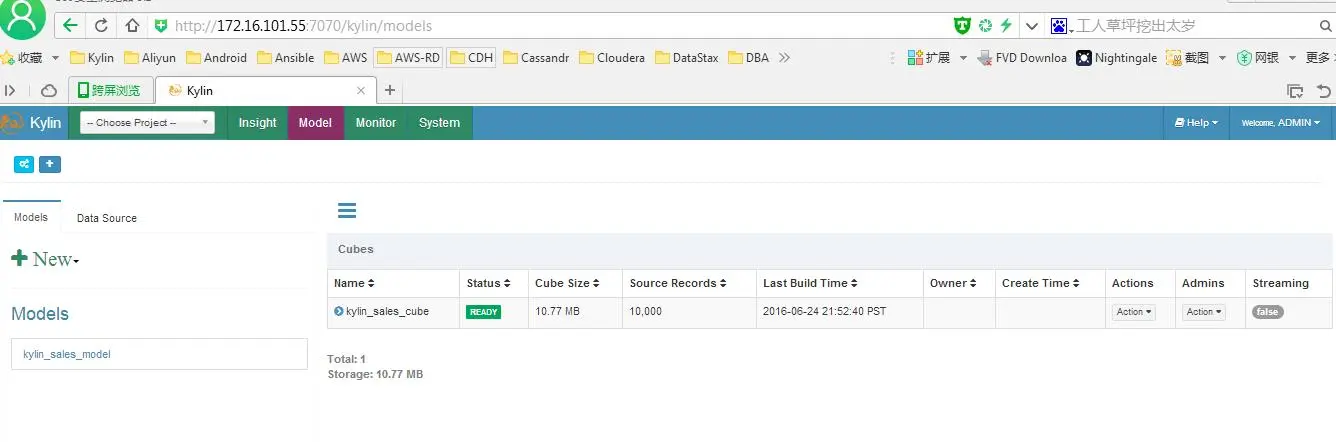Toggle the browser sidebar panel icon
1336x442 pixels.
click(11, 90)
